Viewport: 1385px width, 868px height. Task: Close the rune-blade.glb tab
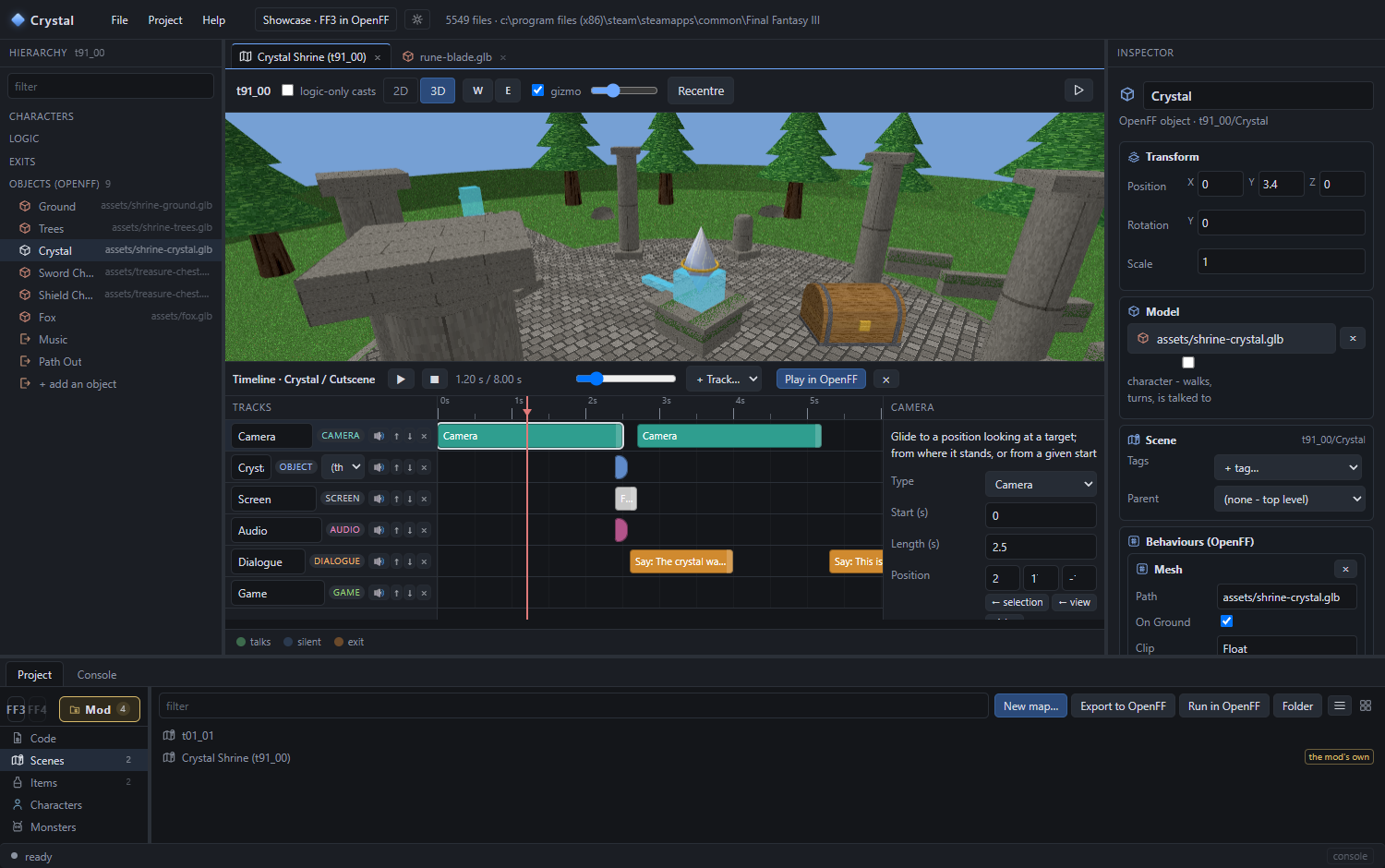tap(503, 57)
